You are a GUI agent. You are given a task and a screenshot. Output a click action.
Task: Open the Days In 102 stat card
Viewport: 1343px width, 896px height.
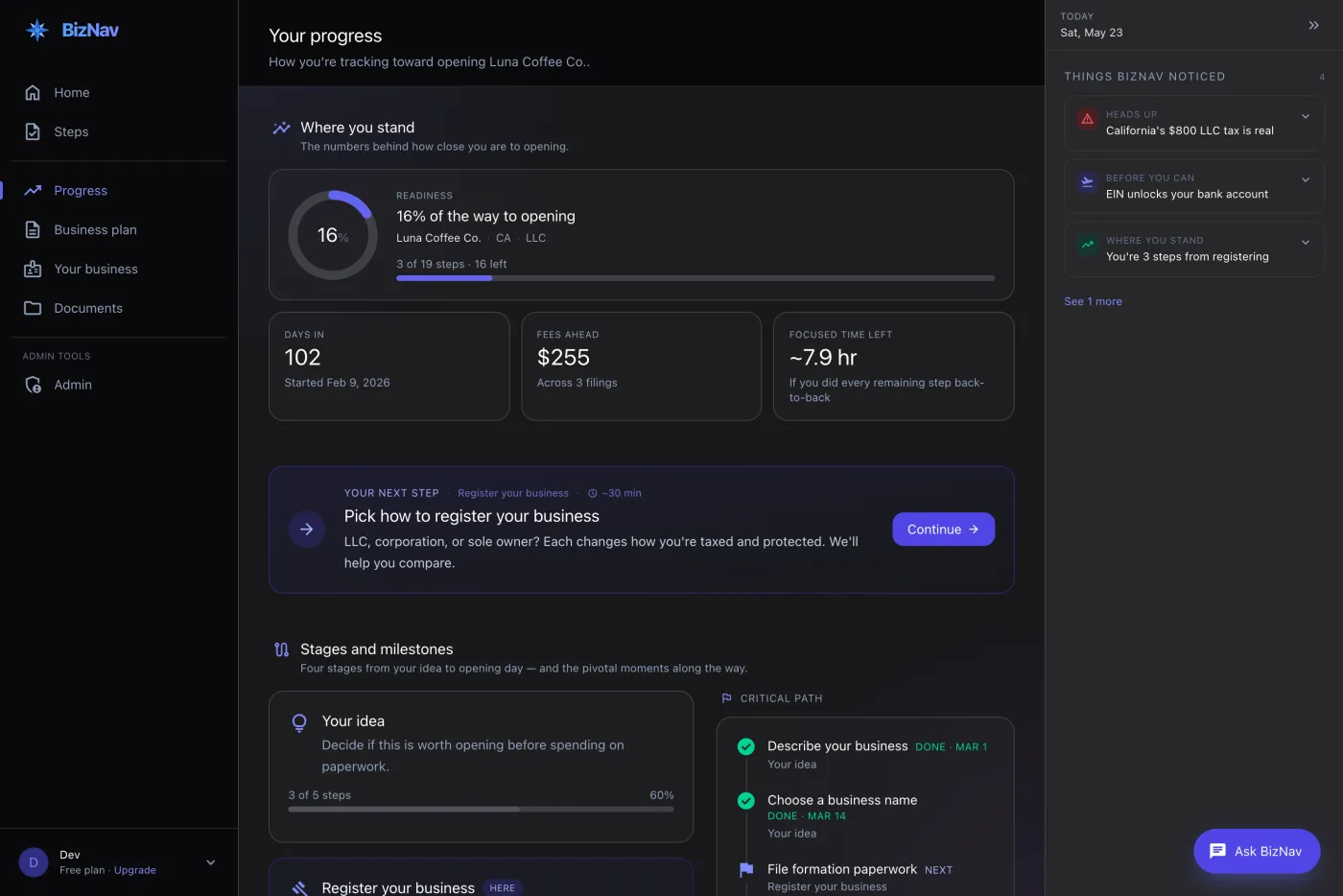click(x=389, y=366)
